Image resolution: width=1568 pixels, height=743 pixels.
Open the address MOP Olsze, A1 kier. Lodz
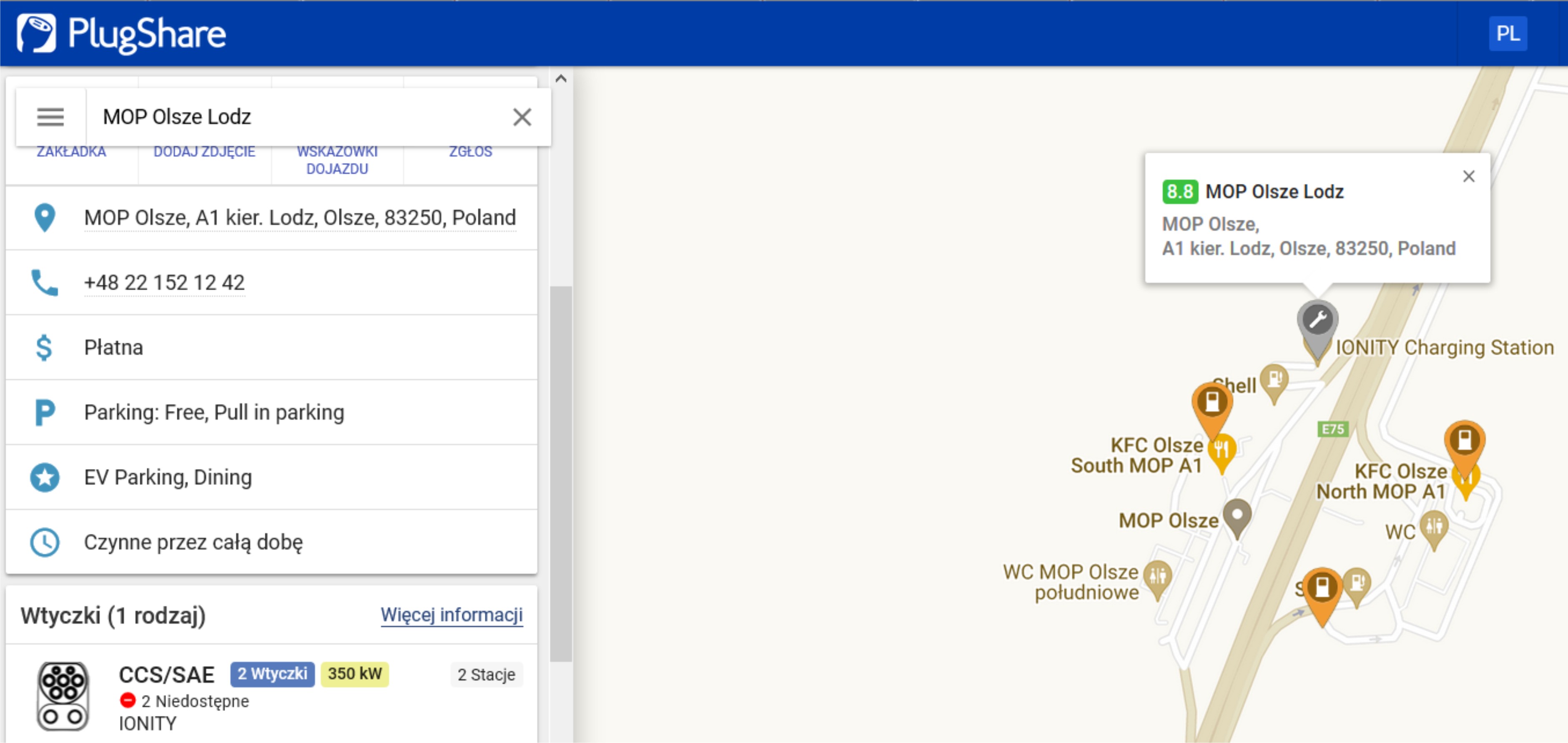(x=299, y=218)
